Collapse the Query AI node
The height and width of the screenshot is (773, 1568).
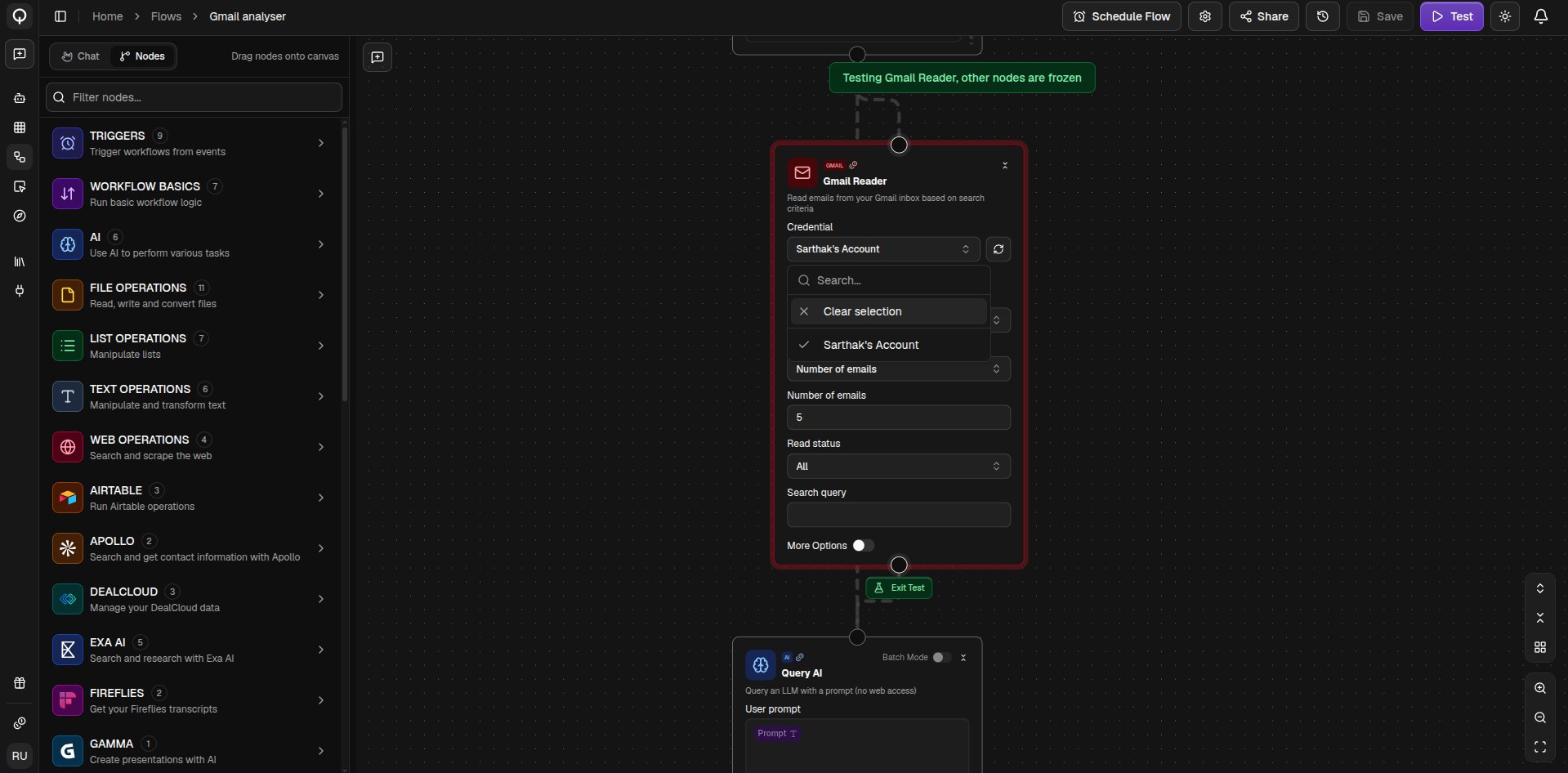(x=963, y=658)
